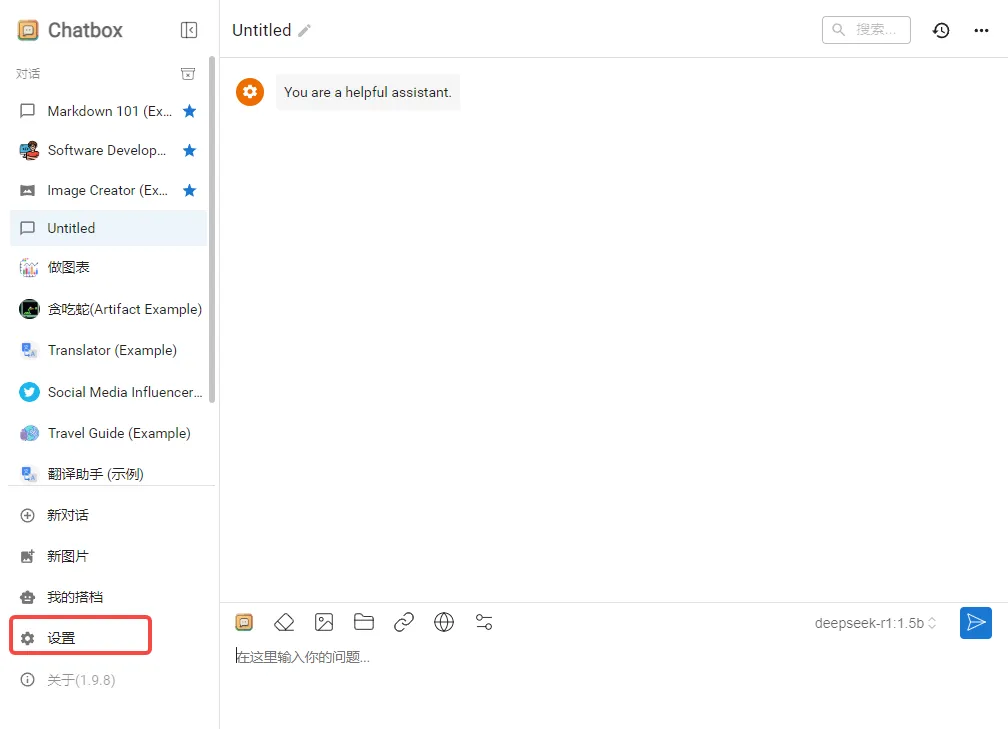The height and width of the screenshot is (729, 1008).
Task: Click the search box in the header
Action: 866,30
